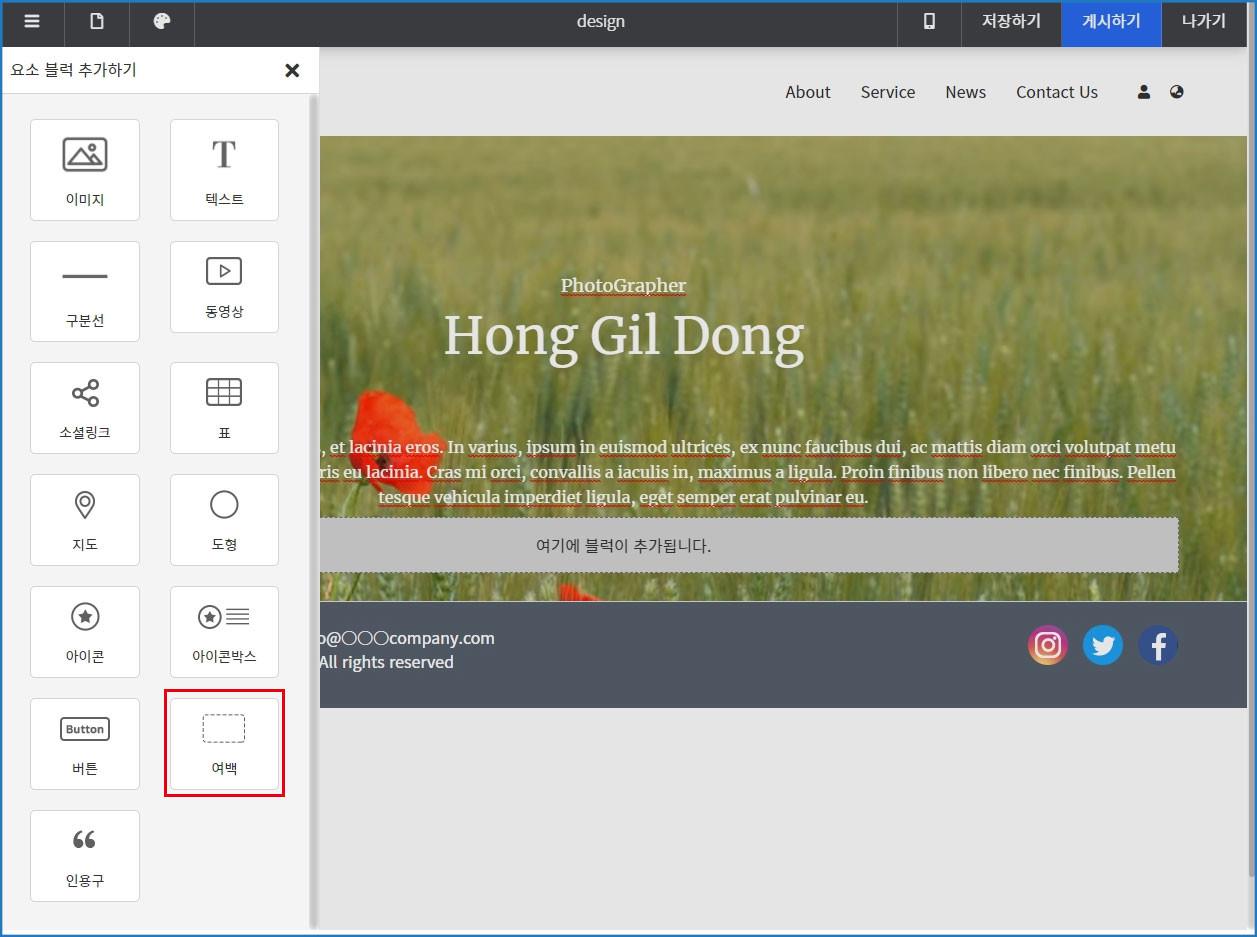
Task: Click the language globe icon
Action: tap(1176, 92)
